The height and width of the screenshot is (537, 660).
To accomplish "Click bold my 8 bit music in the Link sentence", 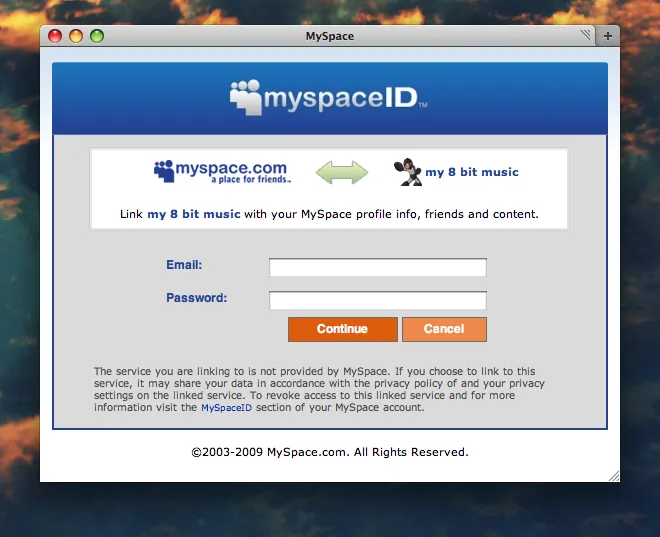I will click(x=194, y=214).
